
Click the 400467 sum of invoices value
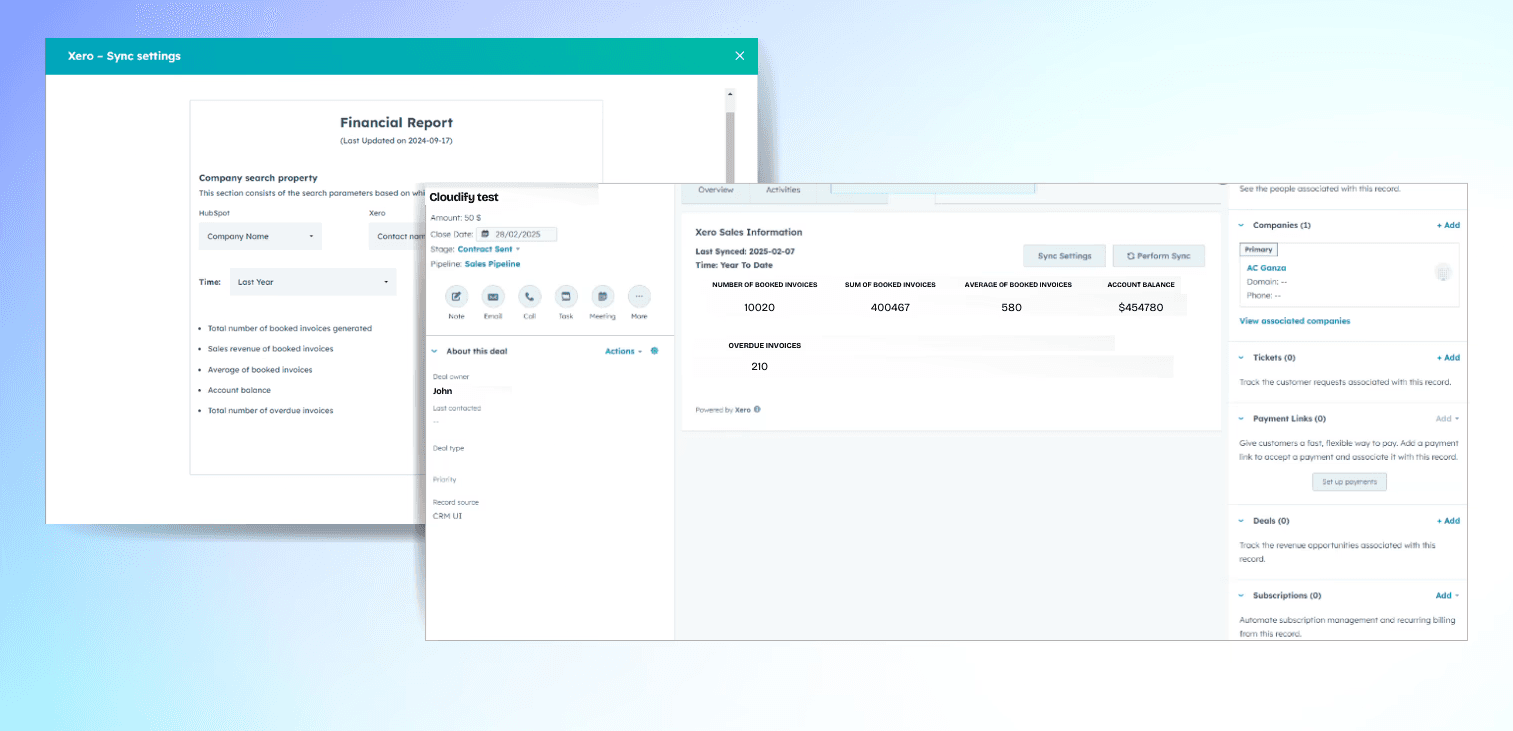[890, 307]
